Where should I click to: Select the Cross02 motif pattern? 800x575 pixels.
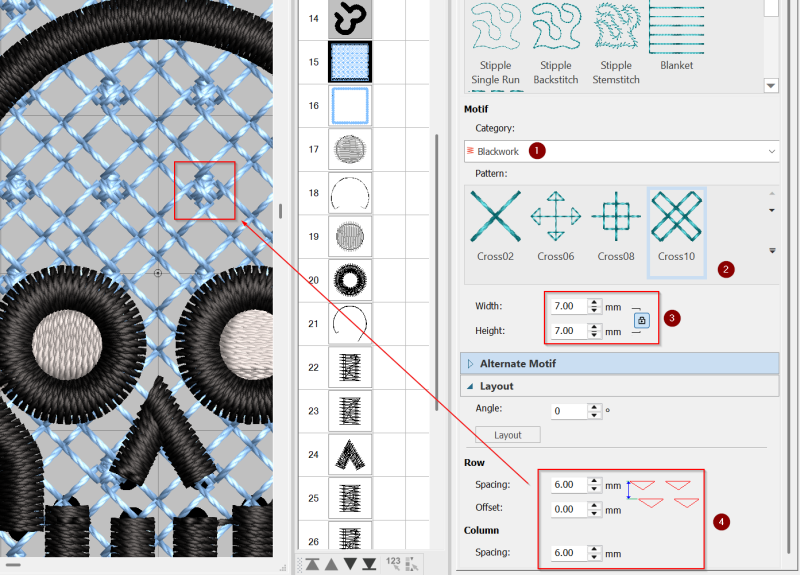(495, 226)
